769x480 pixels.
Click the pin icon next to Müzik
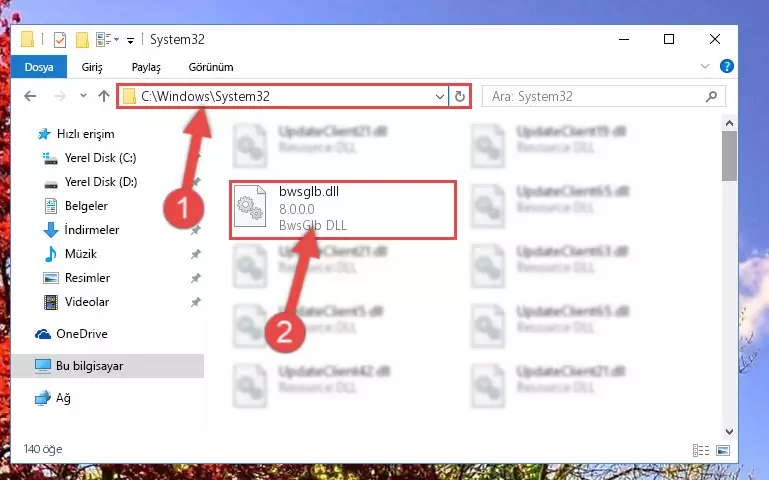pos(196,254)
